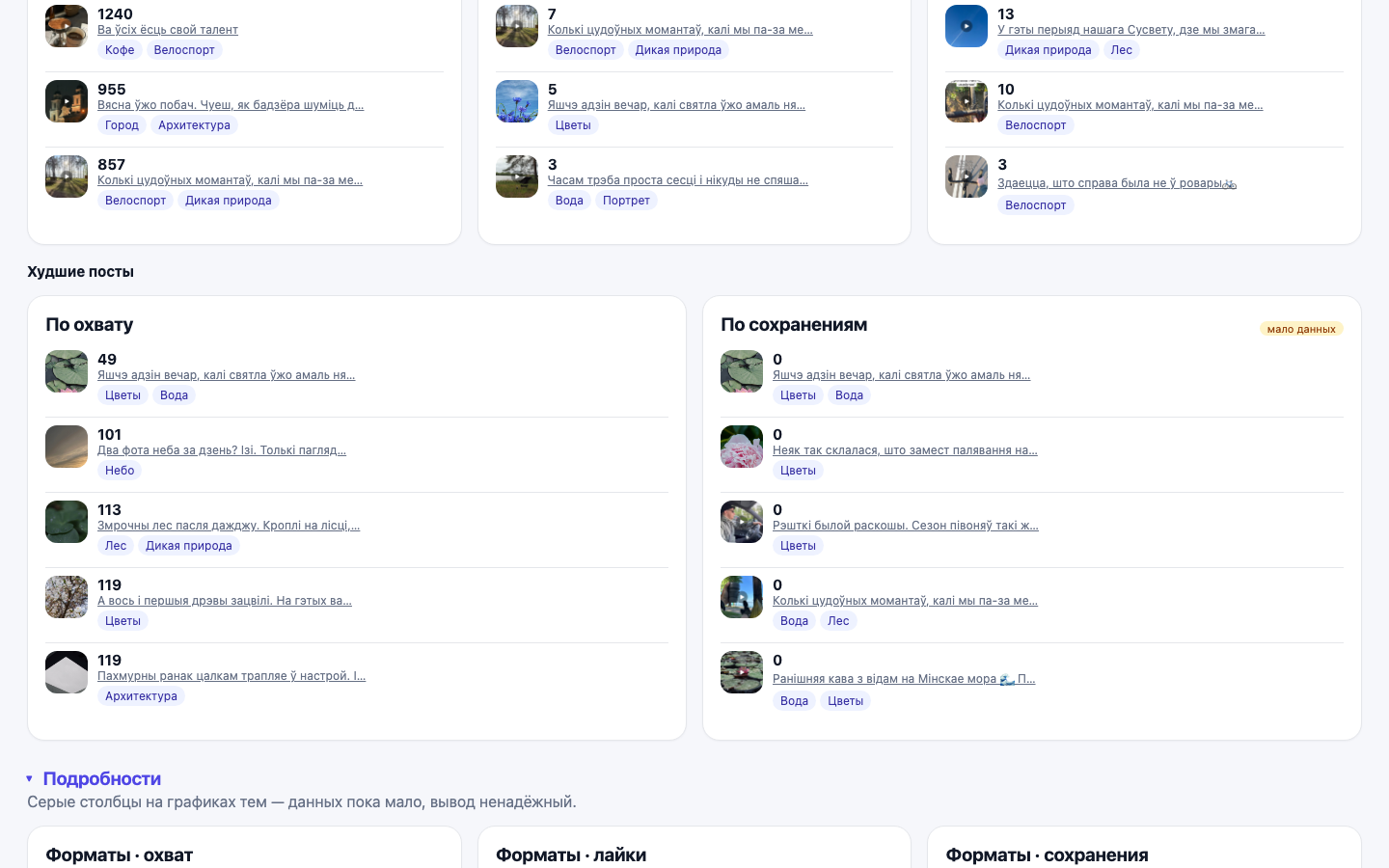
Task: Select the Портрет tag on post 3
Action: [626, 201]
